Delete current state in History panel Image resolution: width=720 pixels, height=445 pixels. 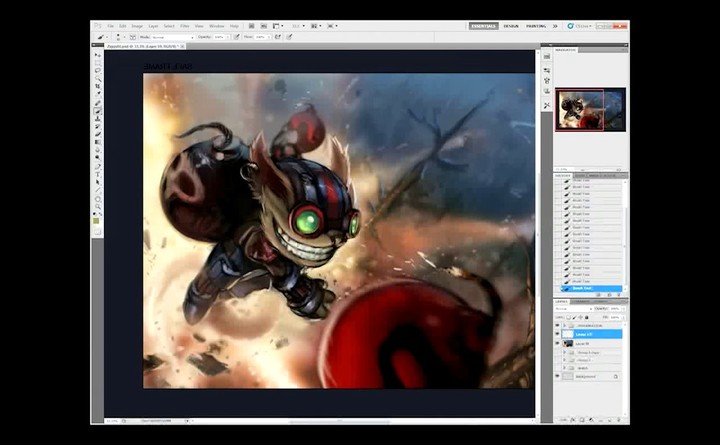(x=619, y=294)
